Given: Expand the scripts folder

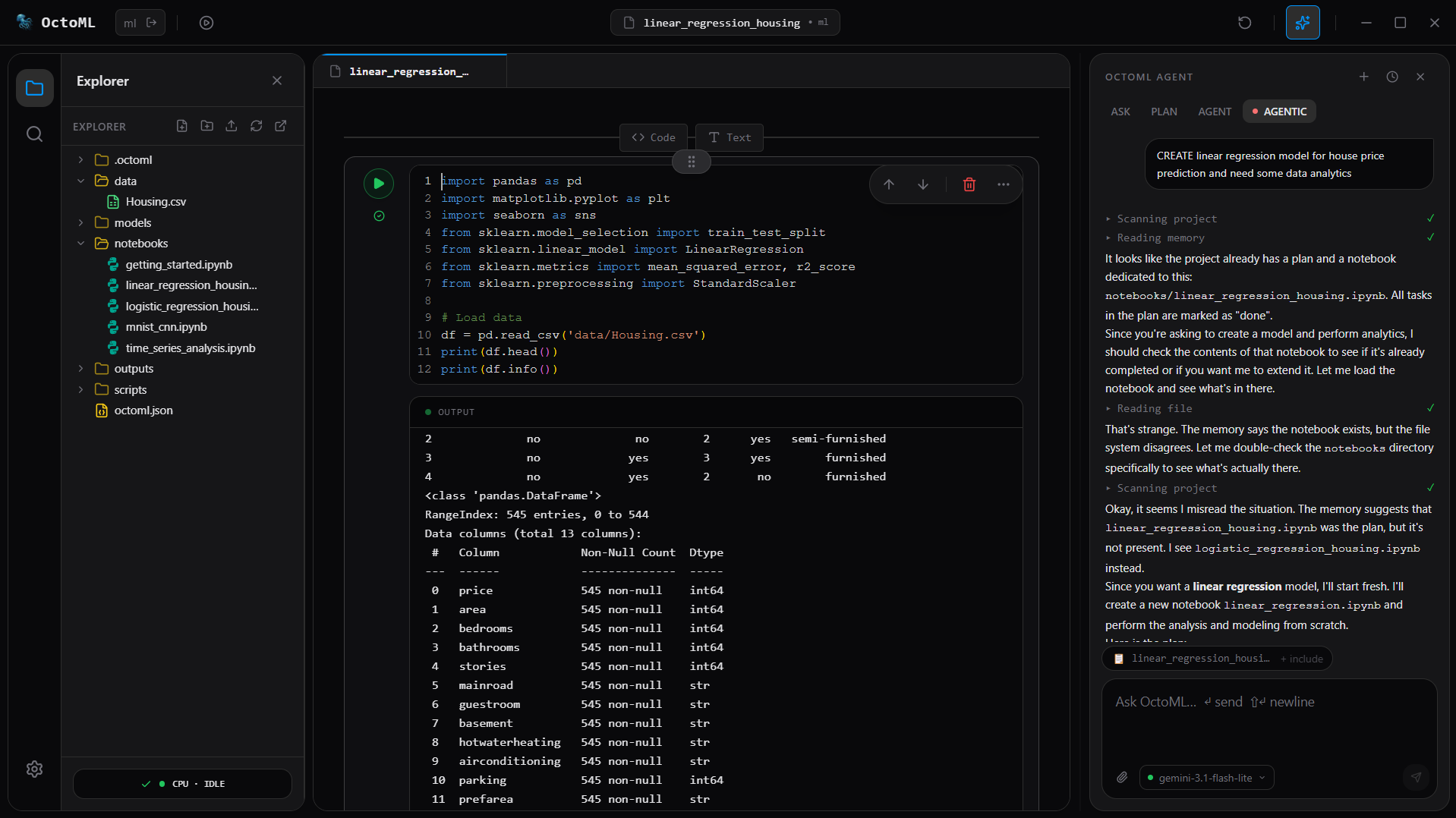Looking at the screenshot, I should pyautogui.click(x=80, y=389).
